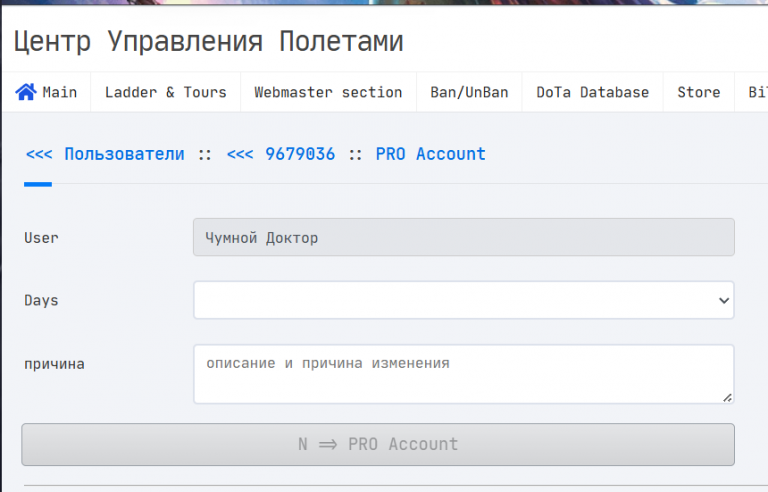Open the Ladder & Tours menu
Image resolution: width=768 pixels, height=492 pixels.
166,92
